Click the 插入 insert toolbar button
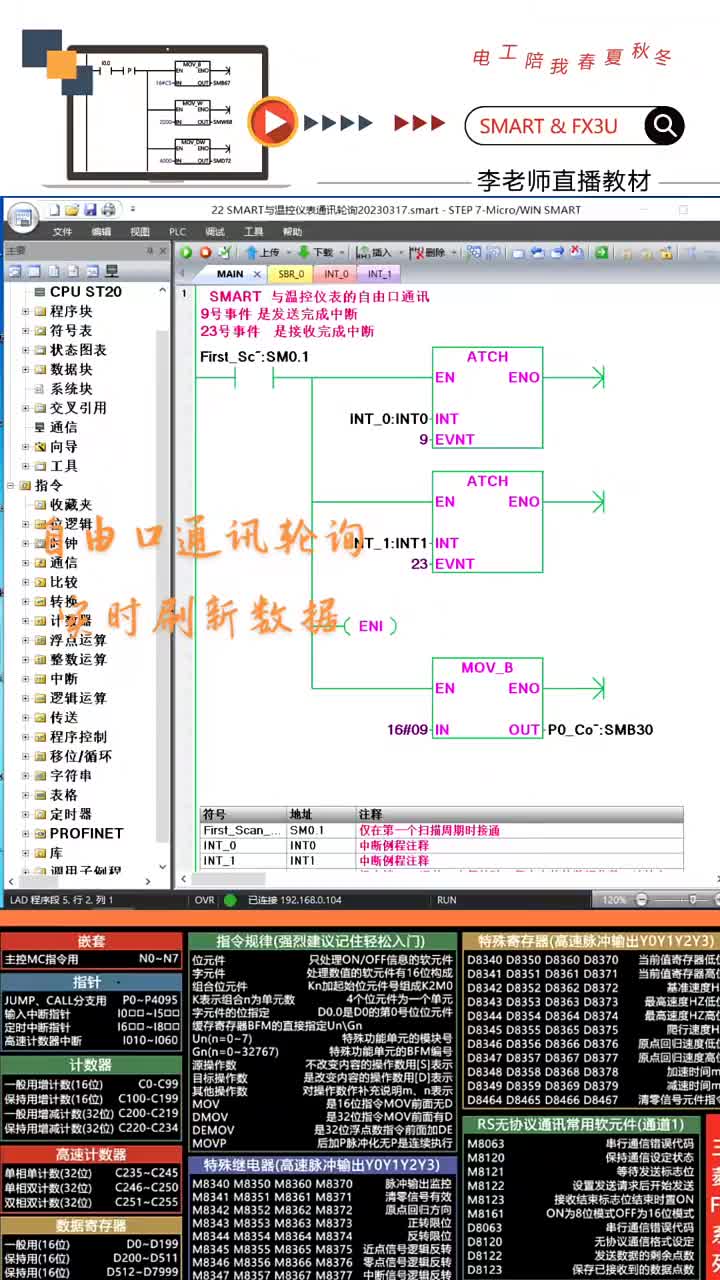The height and width of the screenshot is (1280, 720). pos(374,253)
